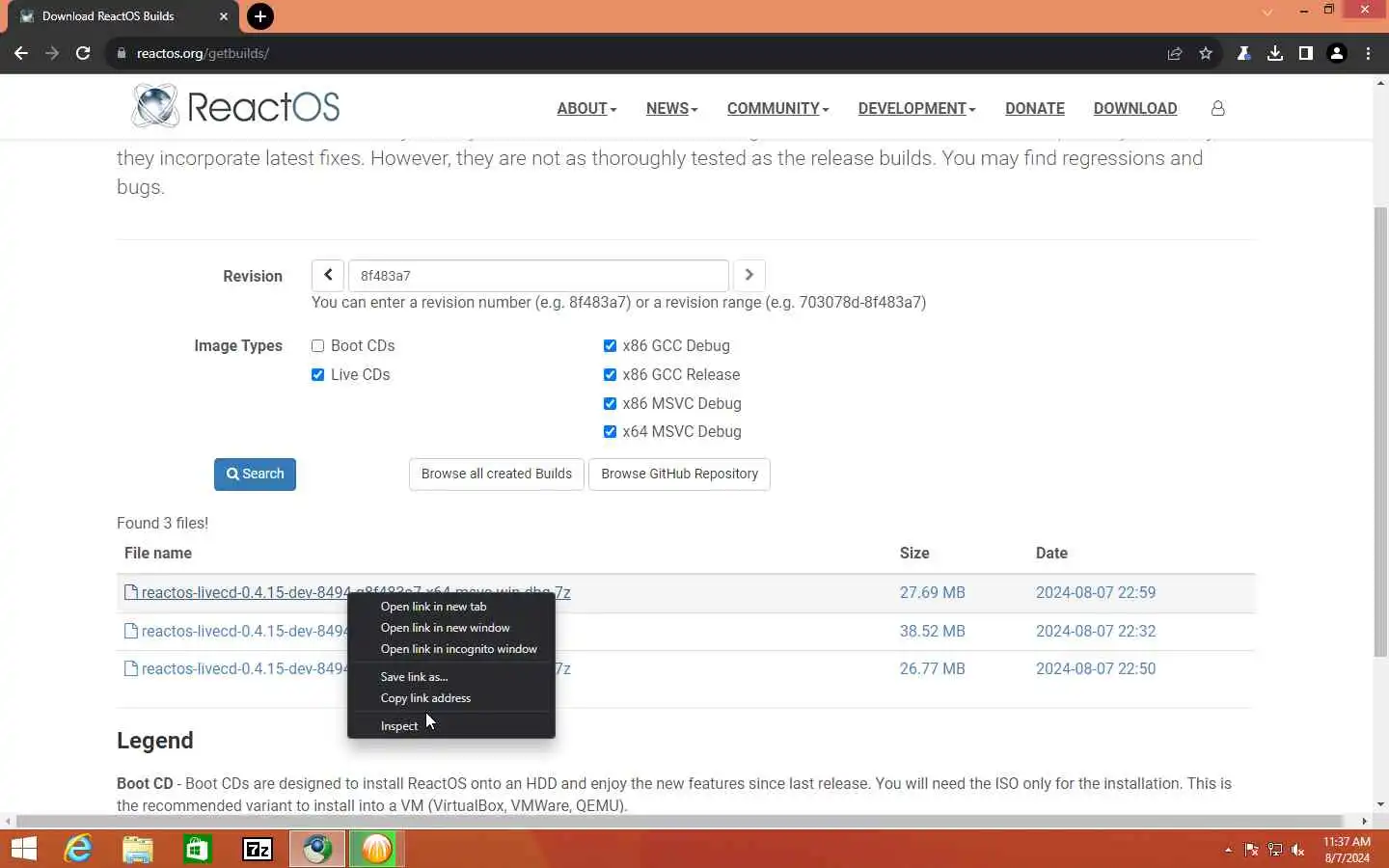Open Windows Start button
The image size is (1389, 868).
coord(24,849)
